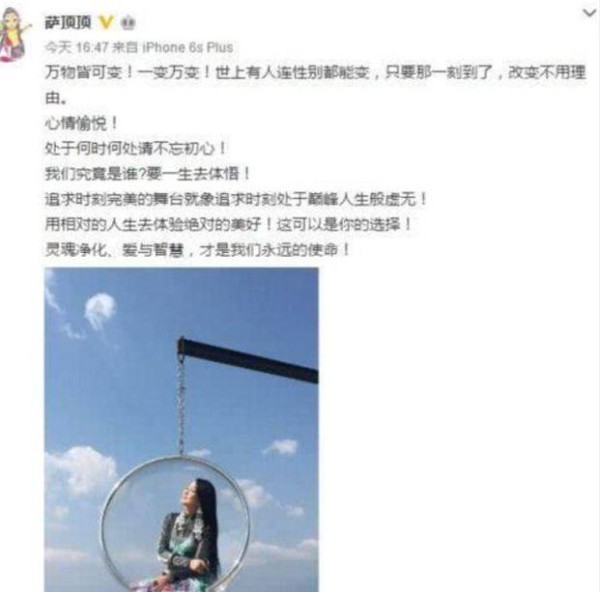Click the line starting 用相对的人生
Screen dimensions: 600x592
click(228, 224)
